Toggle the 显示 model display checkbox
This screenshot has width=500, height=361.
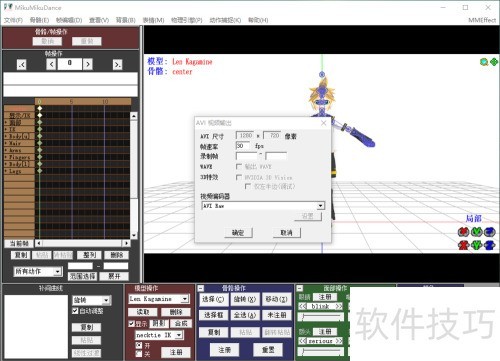click(x=131, y=324)
